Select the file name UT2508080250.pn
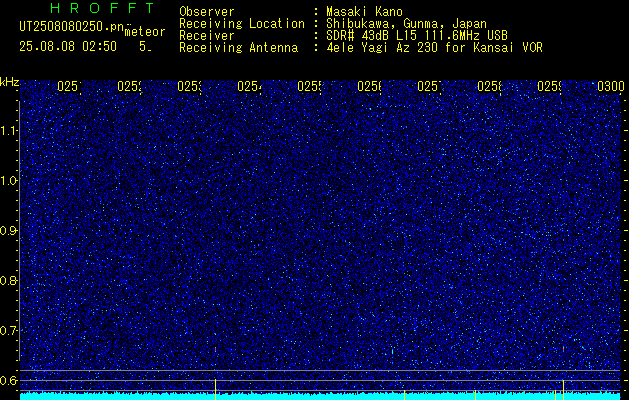This screenshot has width=629, height=400. 72,27
